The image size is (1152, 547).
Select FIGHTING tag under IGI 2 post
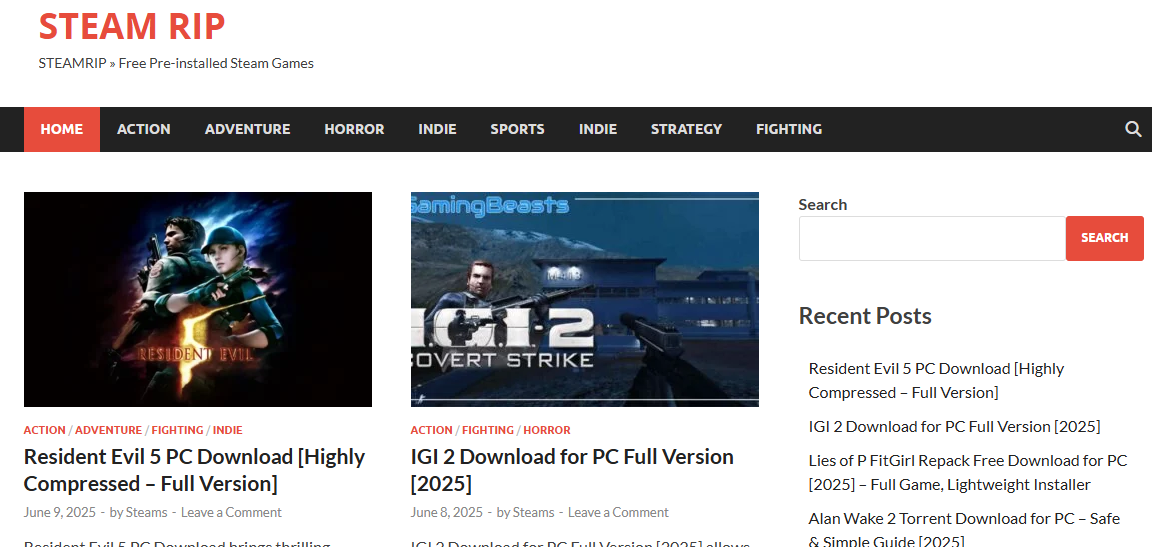(488, 430)
